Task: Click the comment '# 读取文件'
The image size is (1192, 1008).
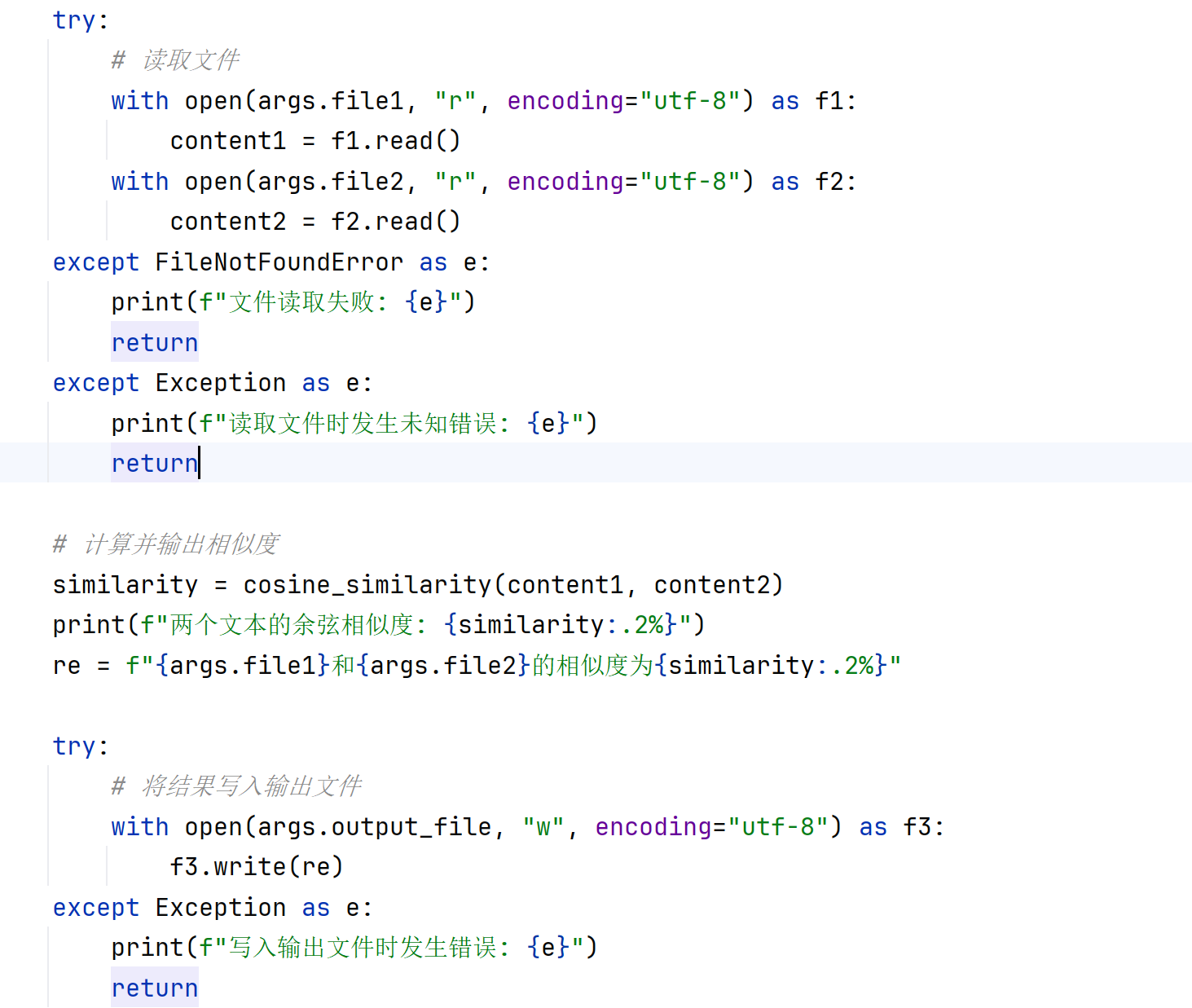Action: pyautogui.click(x=175, y=60)
